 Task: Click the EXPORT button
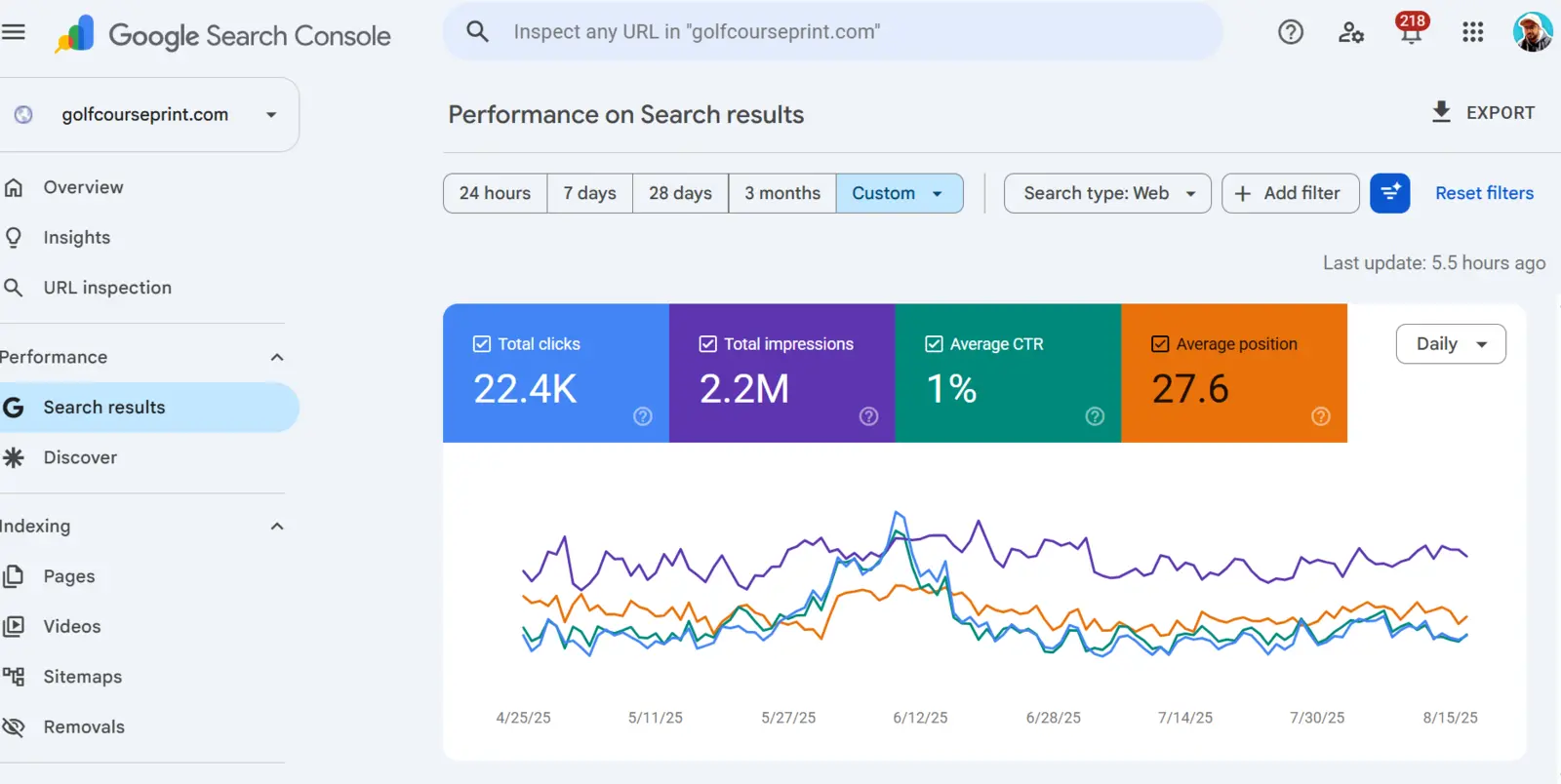click(x=1482, y=113)
